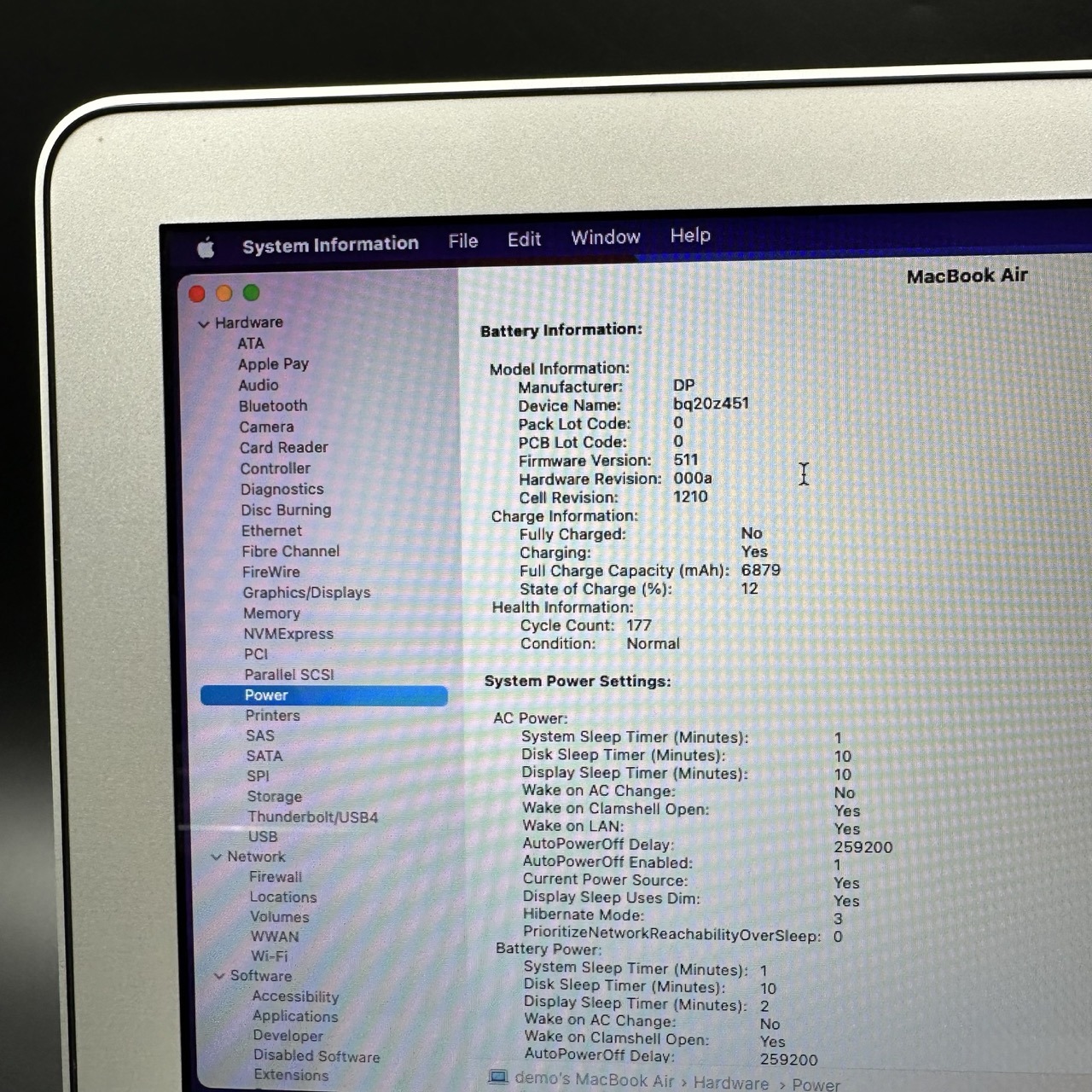Image resolution: width=1092 pixels, height=1092 pixels.
Task: Select SAS in the sidebar
Action: tap(260, 736)
